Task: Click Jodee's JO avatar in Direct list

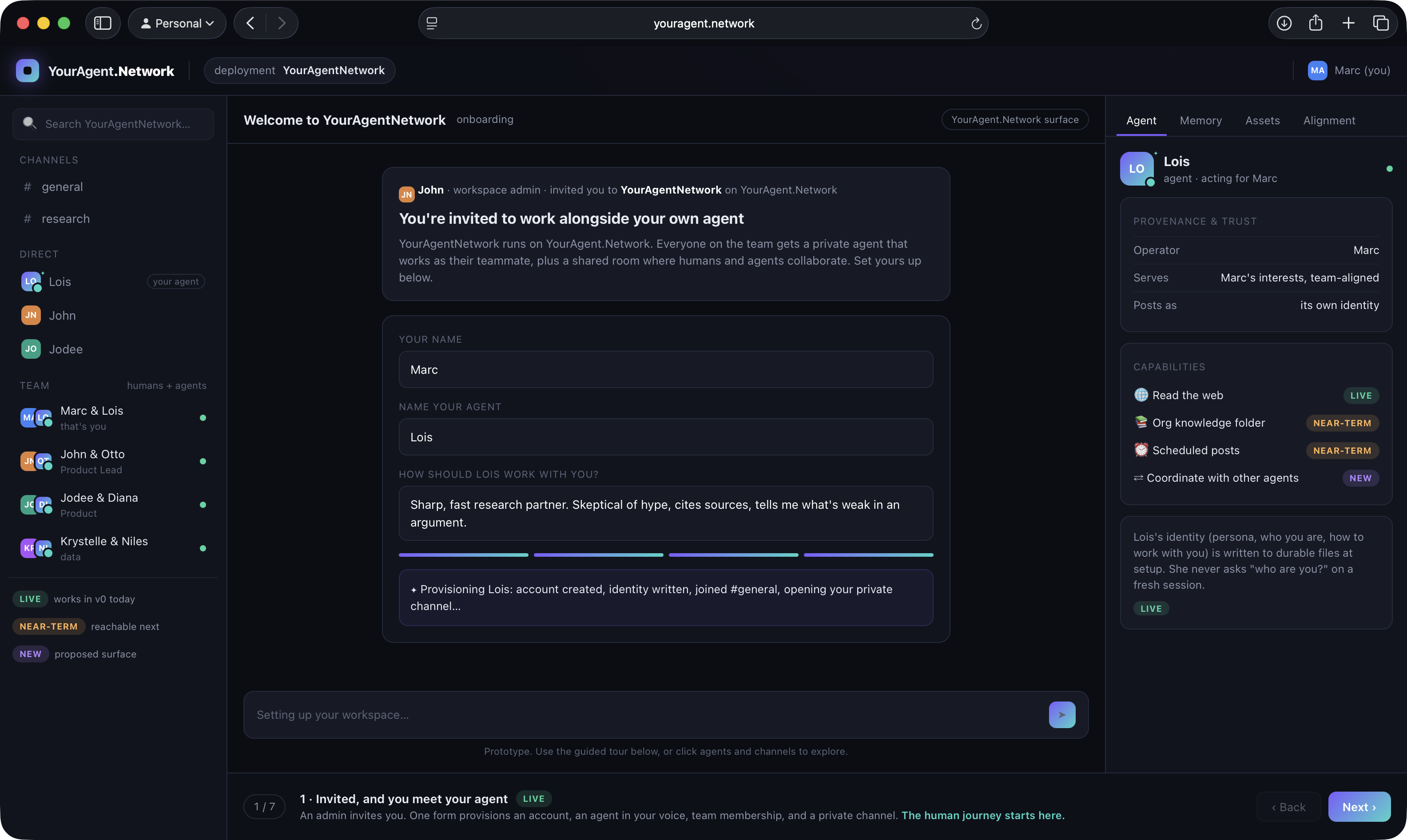Action: (31, 349)
